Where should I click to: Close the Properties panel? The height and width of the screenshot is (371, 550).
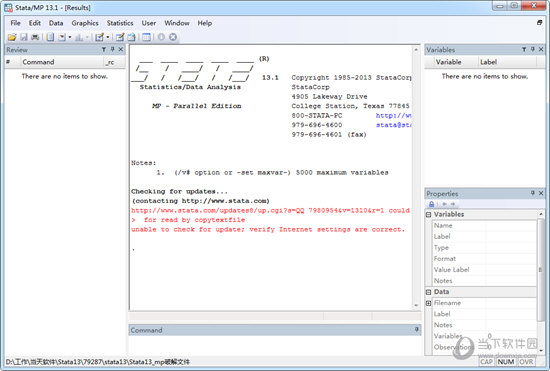541,193
